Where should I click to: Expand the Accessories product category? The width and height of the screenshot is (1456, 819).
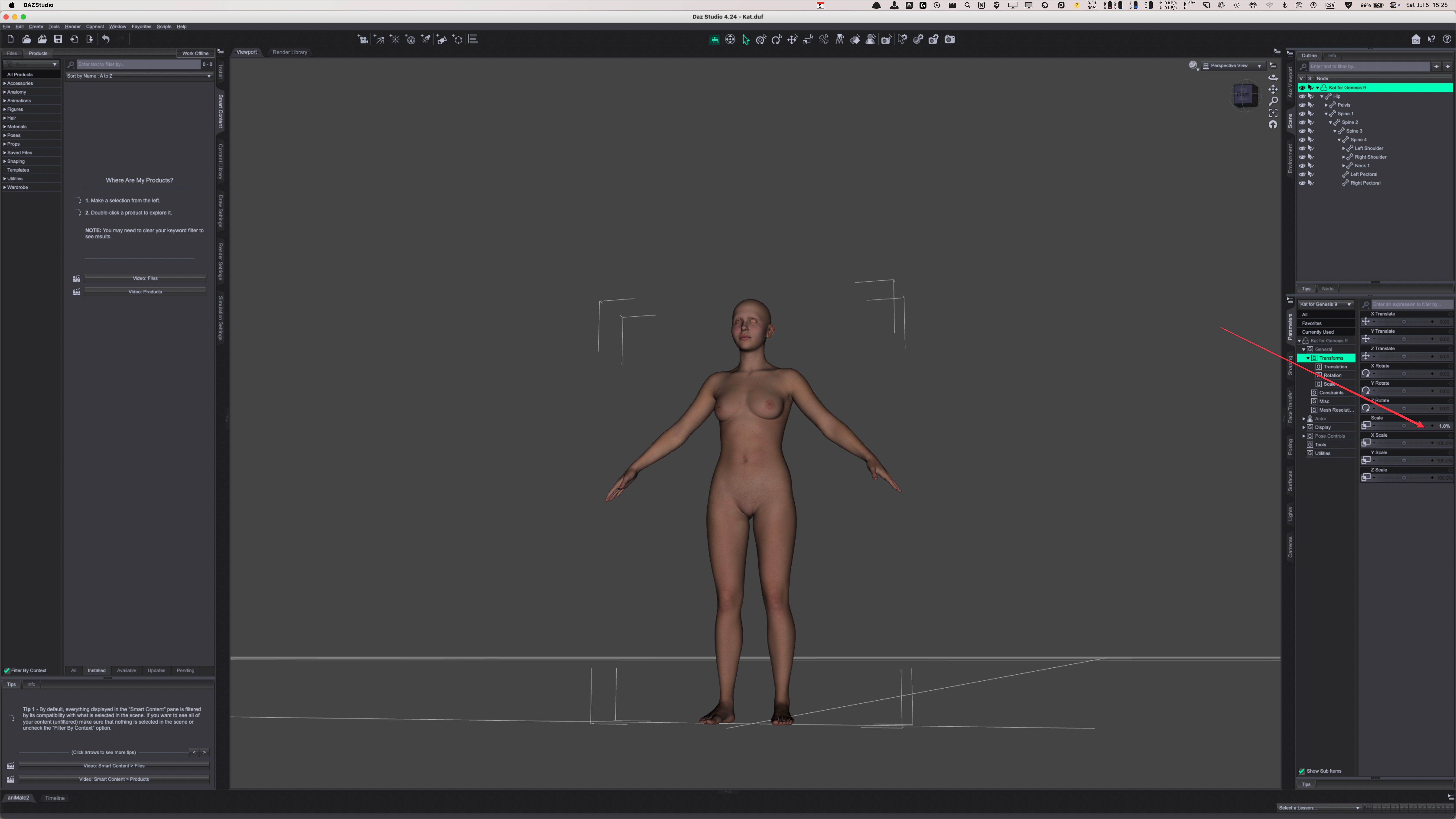click(x=5, y=83)
